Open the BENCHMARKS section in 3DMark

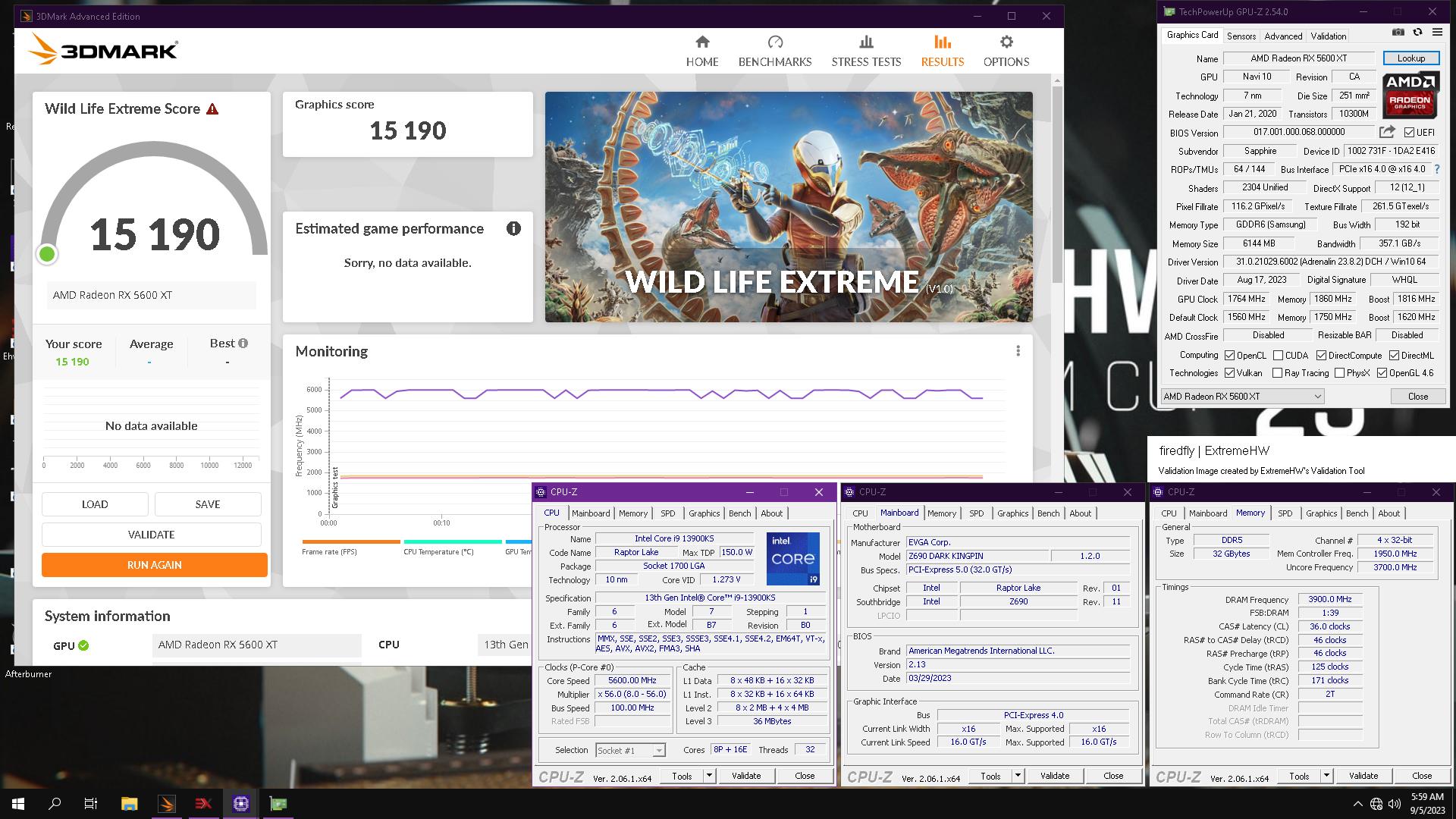point(774,51)
